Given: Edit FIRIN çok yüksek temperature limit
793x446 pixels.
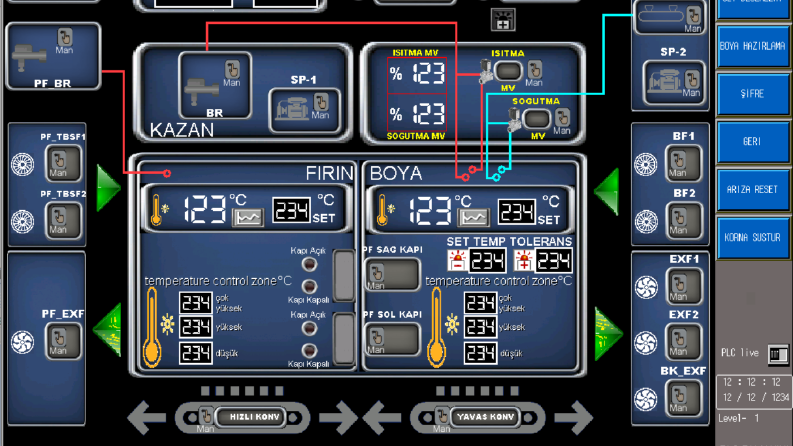Looking at the screenshot, I should click(x=196, y=303).
